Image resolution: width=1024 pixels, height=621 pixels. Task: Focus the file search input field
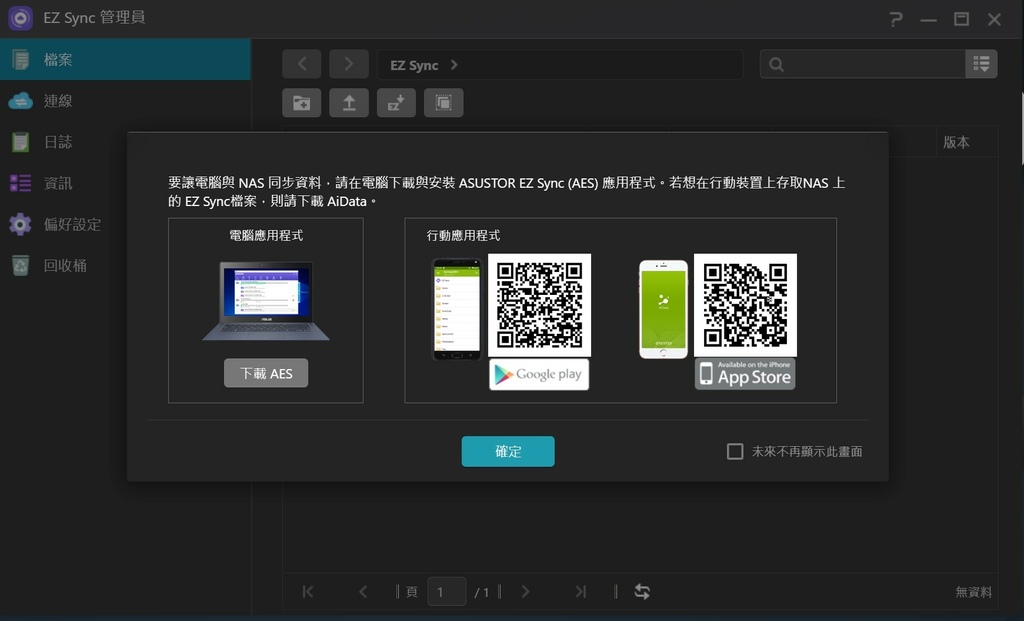(x=863, y=64)
